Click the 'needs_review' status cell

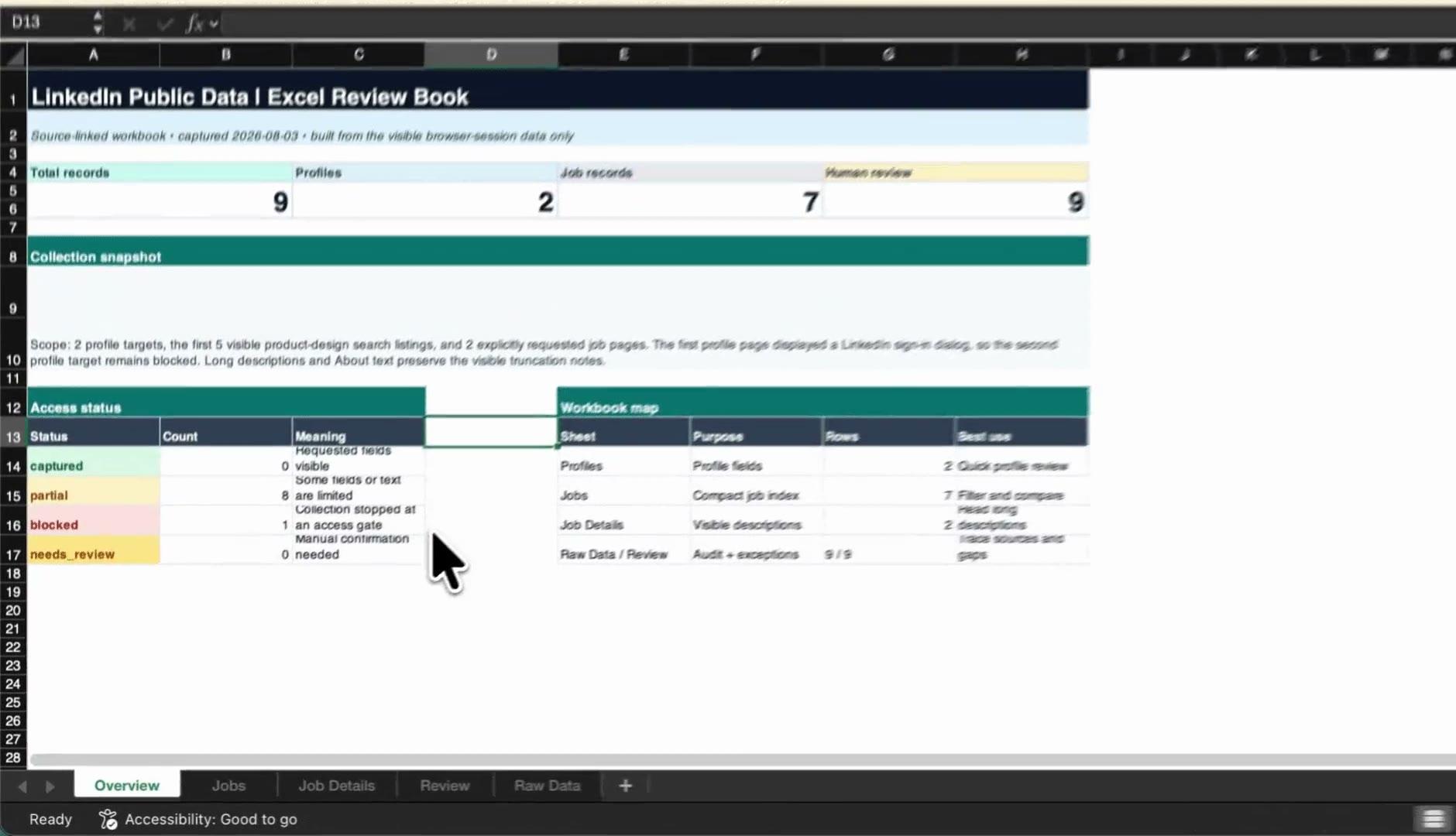[x=93, y=550]
